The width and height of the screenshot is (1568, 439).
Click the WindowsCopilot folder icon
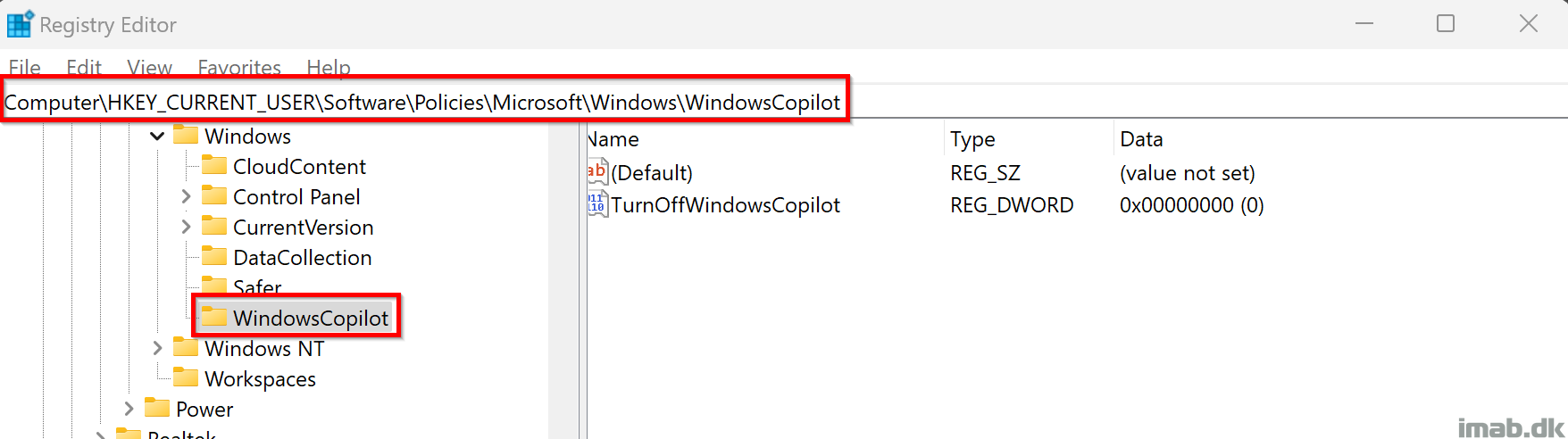214,318
